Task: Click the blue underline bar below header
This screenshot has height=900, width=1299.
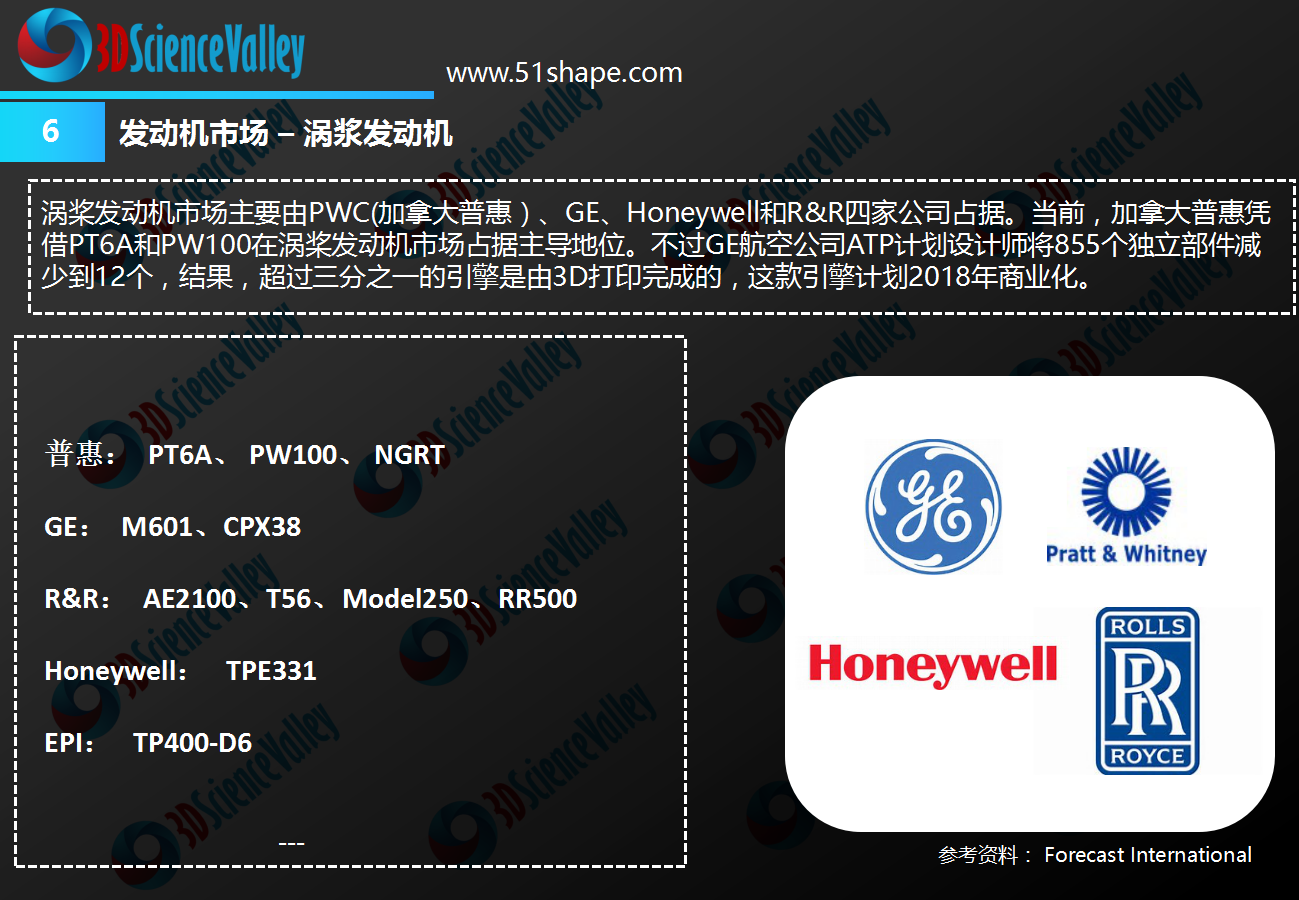Action: [217, 95]
